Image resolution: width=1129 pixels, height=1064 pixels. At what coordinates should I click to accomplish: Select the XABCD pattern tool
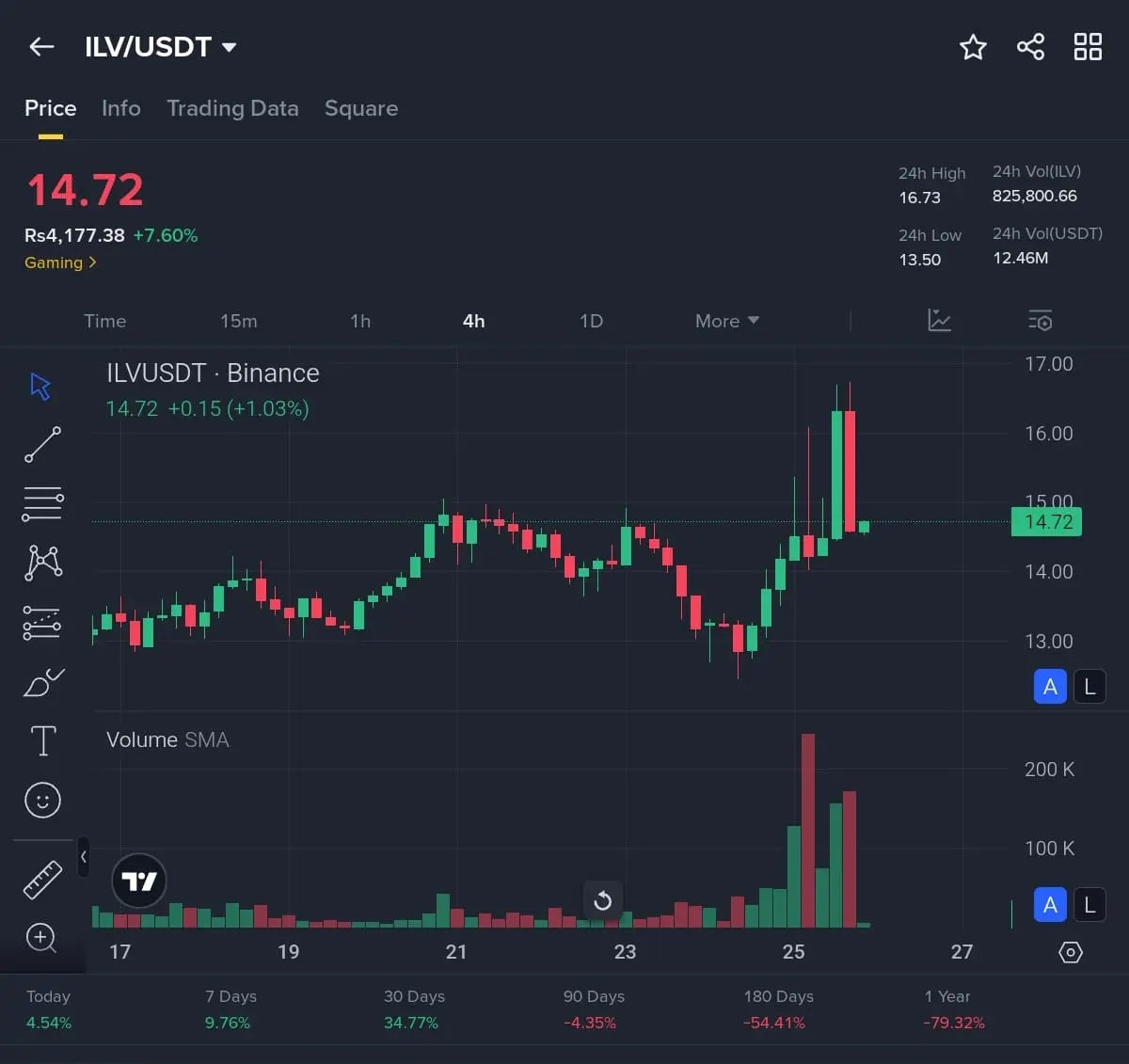(42, 563)
